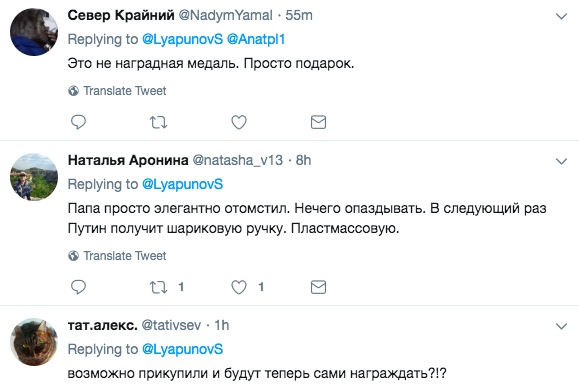Open @LyapunovS mention in тат.алекс. reply

(x=182, y=349)
